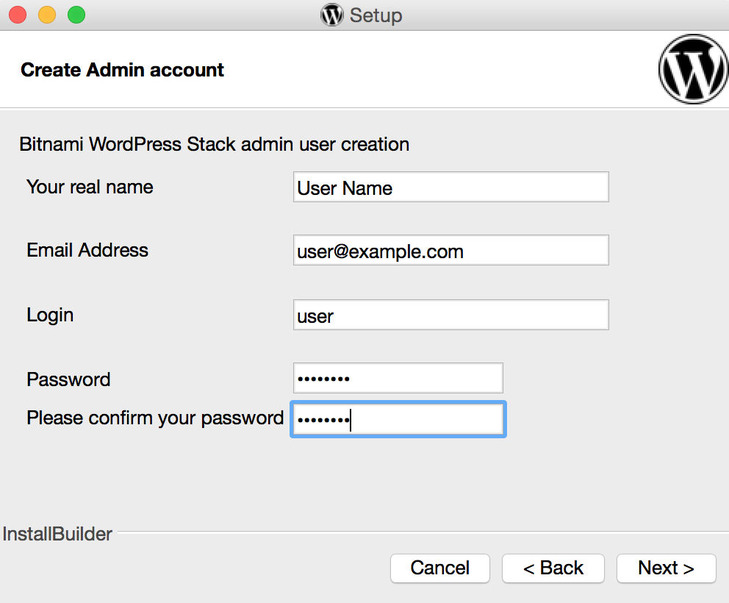Click the small WordPress icon in title bar
729x603 pixels.
[x=332, y=15]
